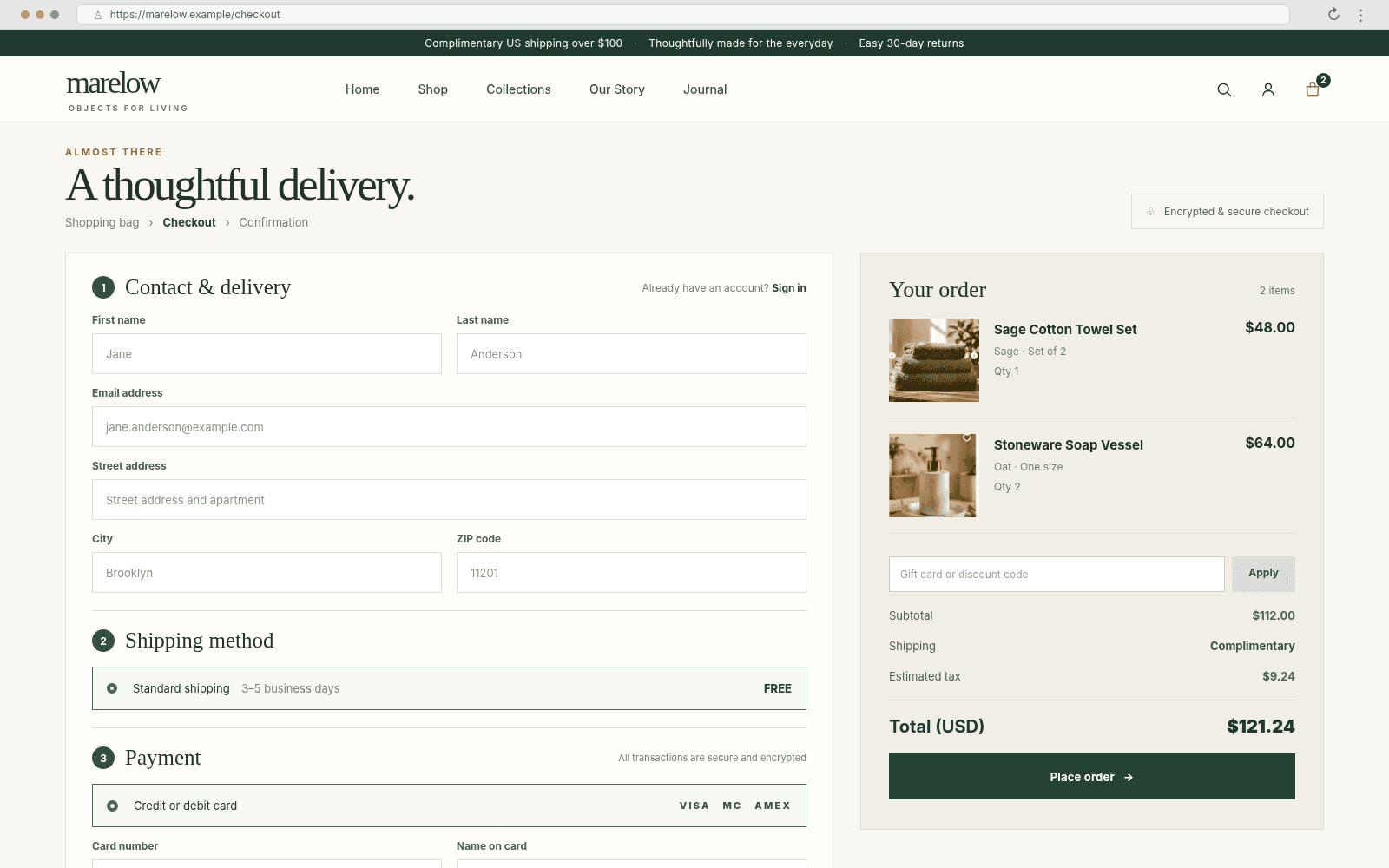Open the search icon in header
Image resolution: width=1389 pixels, height=868 pixels.
point(1224,89)
